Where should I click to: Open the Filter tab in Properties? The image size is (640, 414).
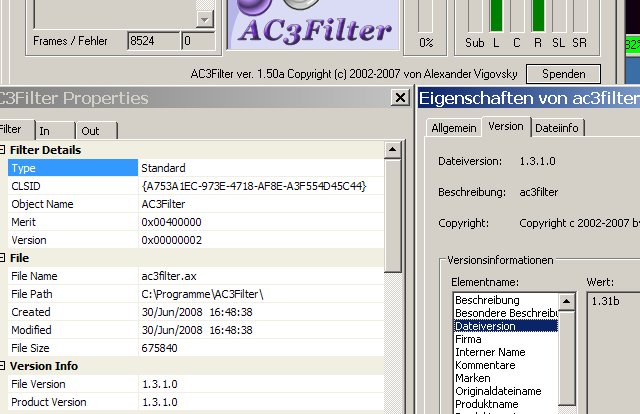(x=16, y=129)
